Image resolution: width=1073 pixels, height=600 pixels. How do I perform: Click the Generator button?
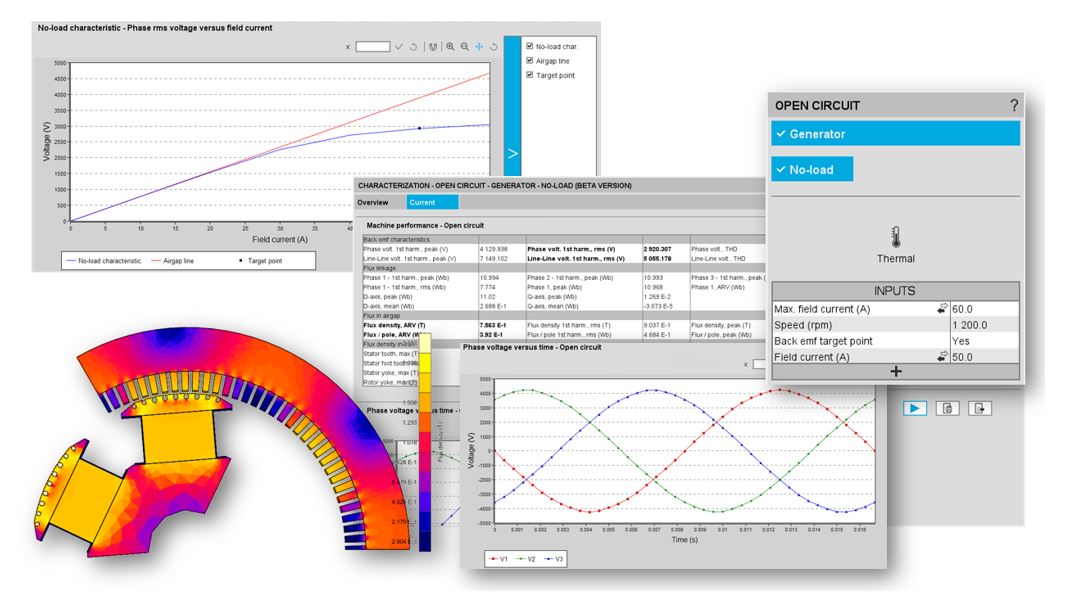[895, 134]
